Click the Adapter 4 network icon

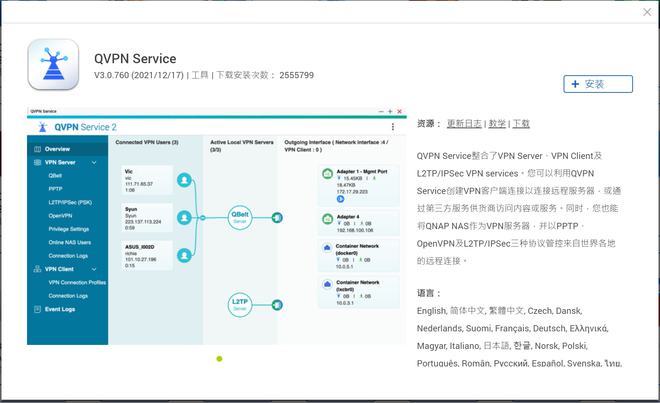click(x=327, y=219)
